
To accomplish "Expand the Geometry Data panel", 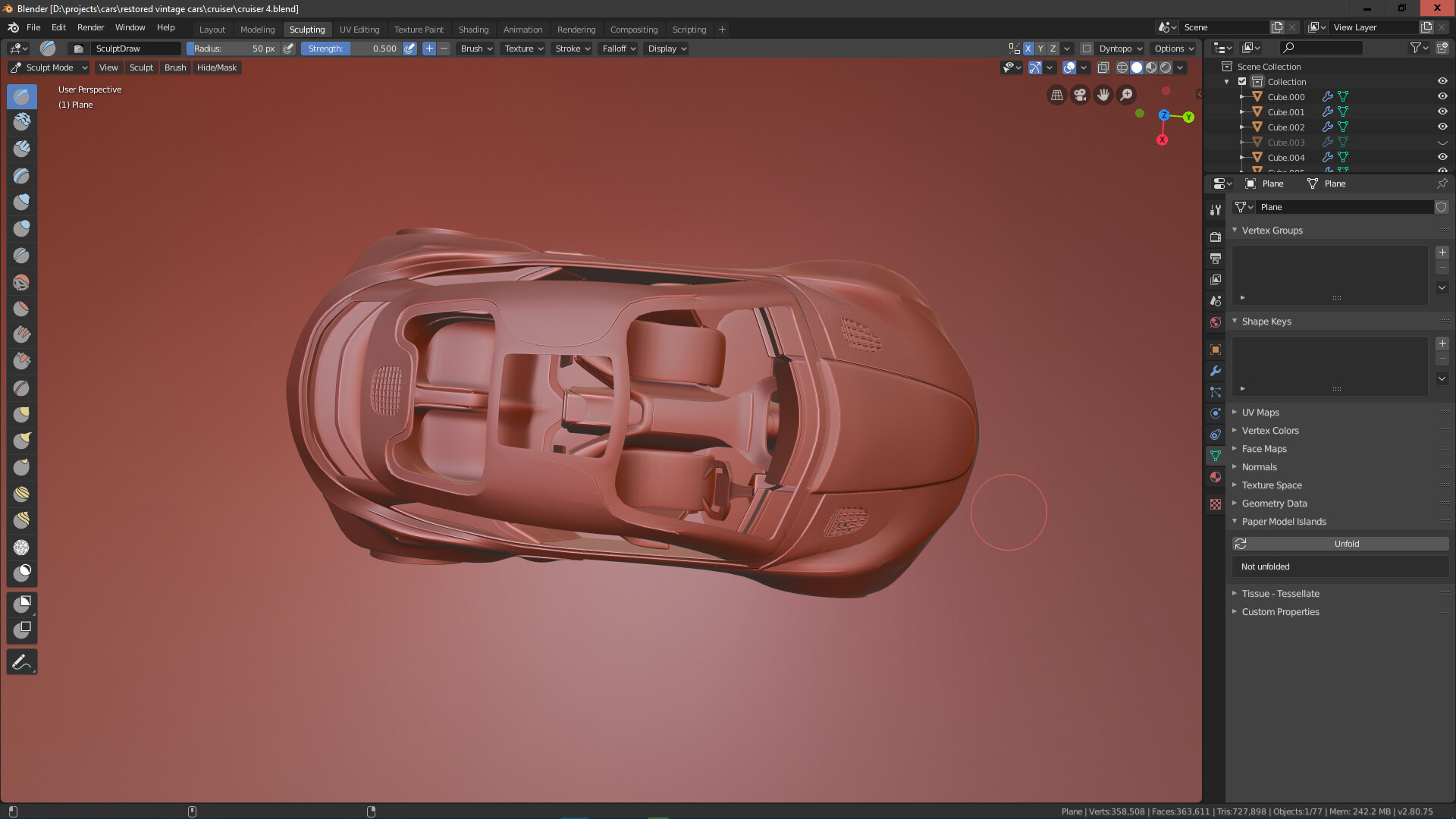I will tap(1274, 504).
